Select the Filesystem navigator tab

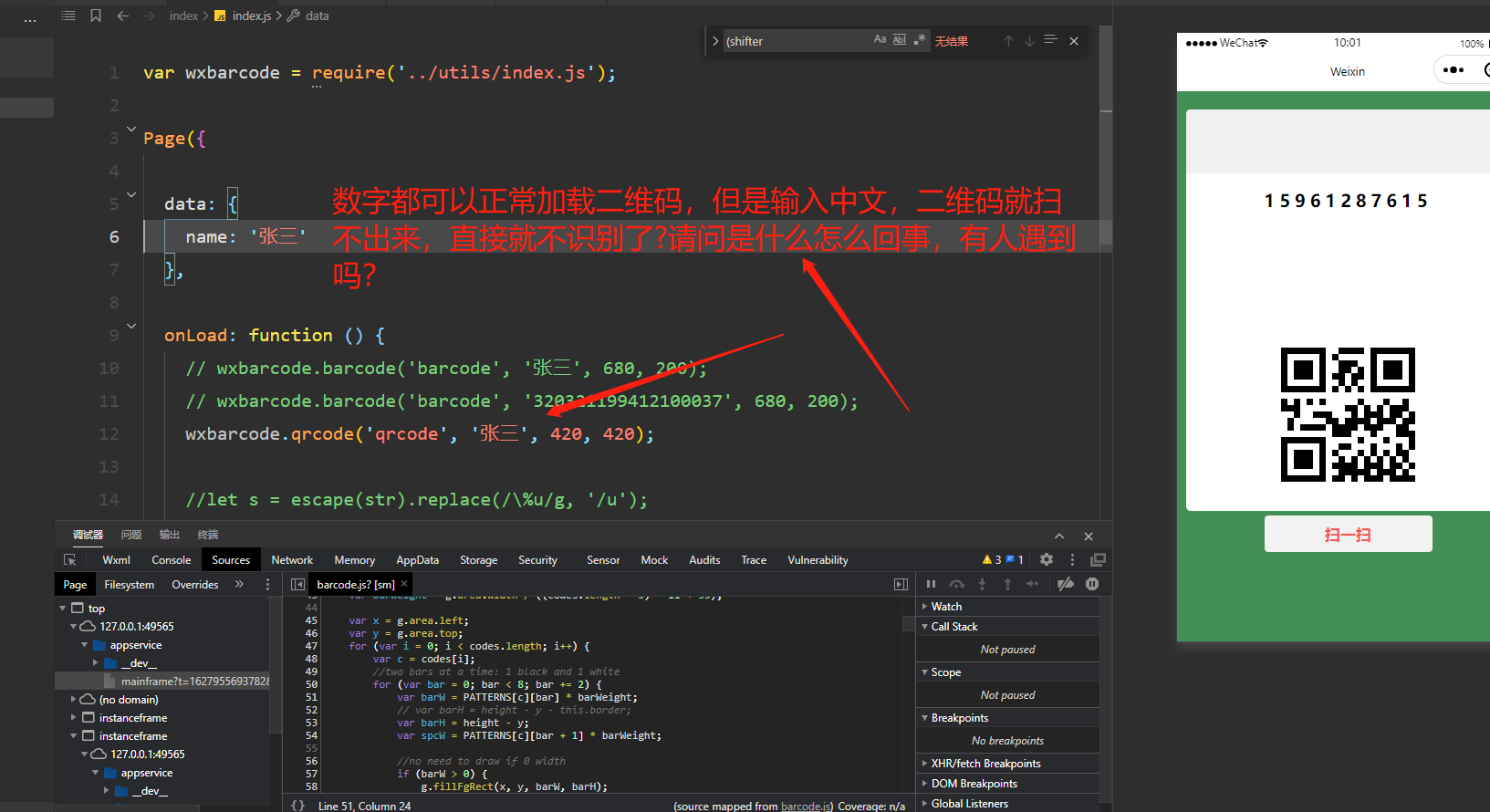point(129,585)
